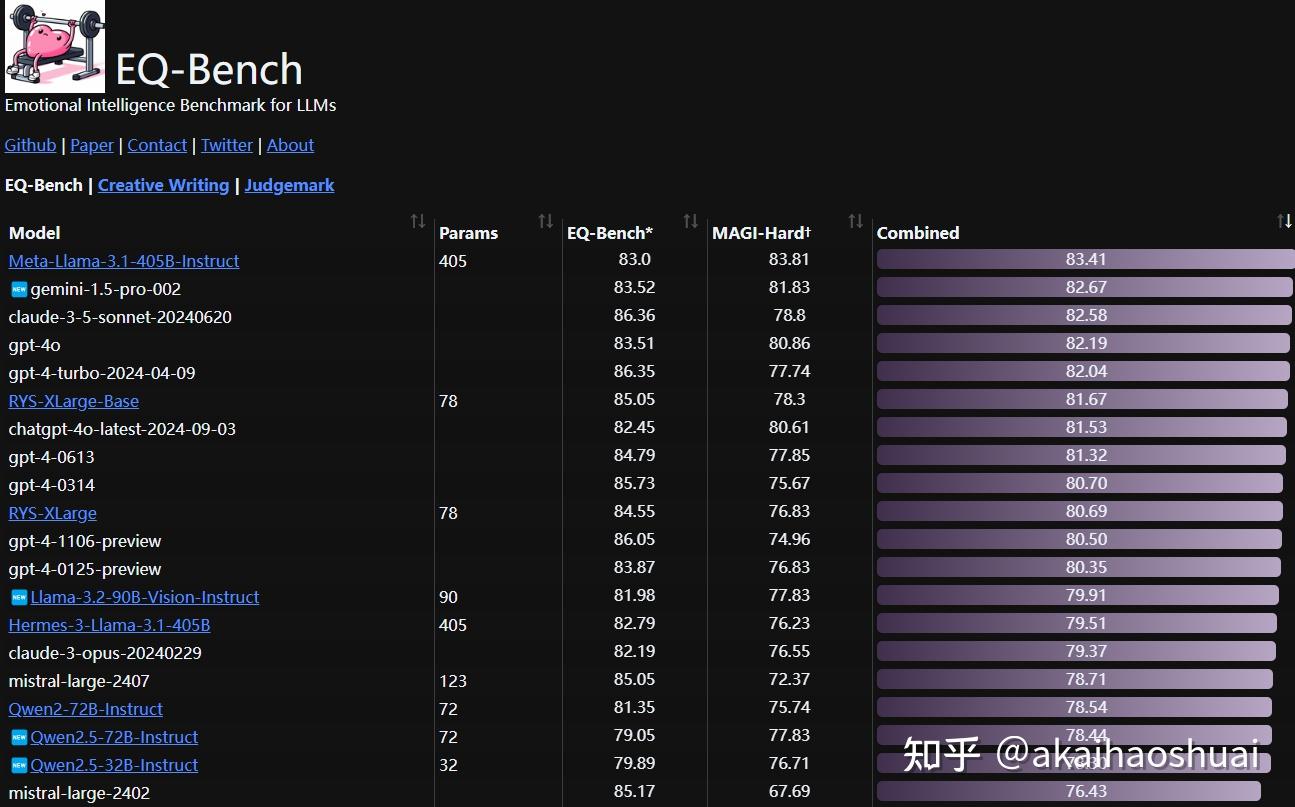Click the MAGI-Hard score 72.37

pyautogui.click(x=790, y=679)
